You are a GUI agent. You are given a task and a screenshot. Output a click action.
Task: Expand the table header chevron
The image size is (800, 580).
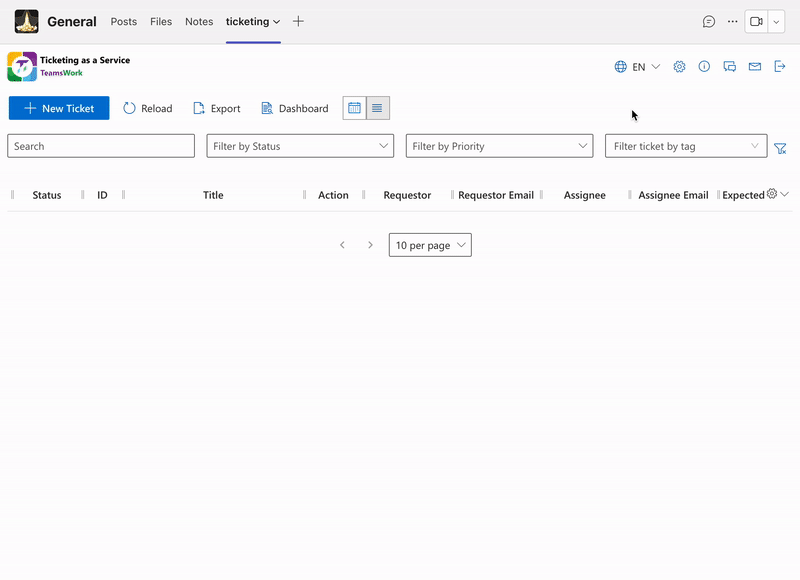pos(785,194)
